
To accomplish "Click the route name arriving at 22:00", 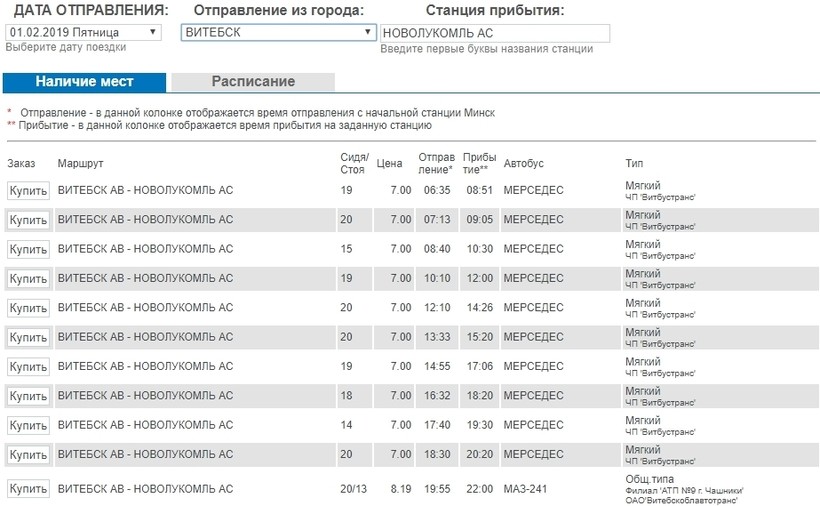I will click(x=145, y=489).
